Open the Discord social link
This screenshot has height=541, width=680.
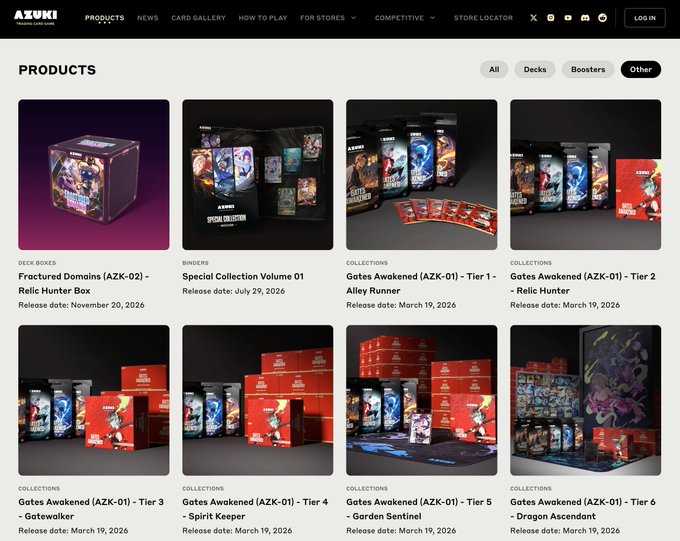(585, 18)
